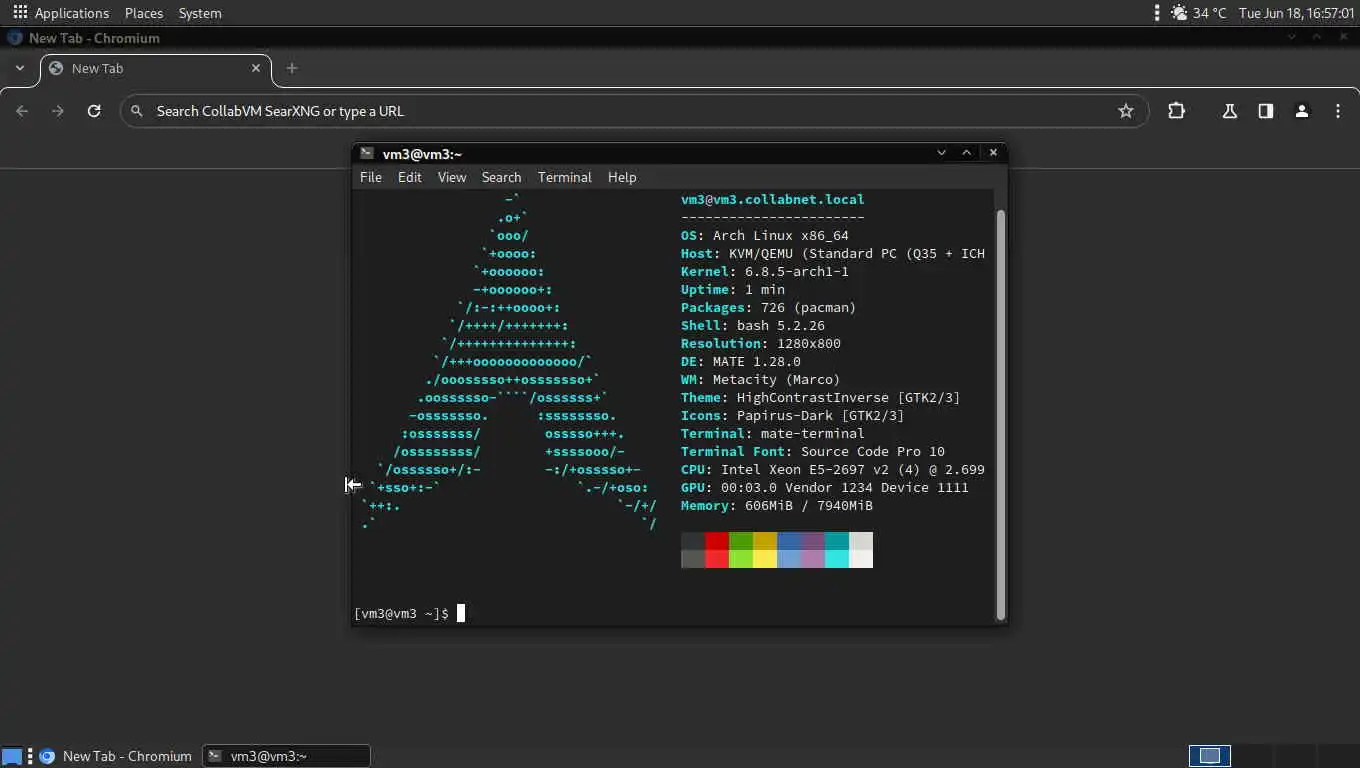Open the panel clock showing Tue Jun 18

(1296, 13)
